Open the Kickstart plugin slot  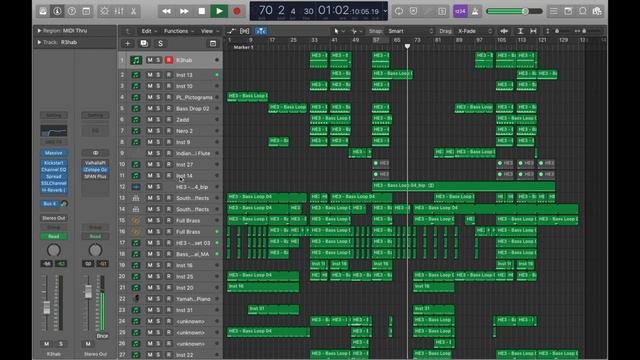point(53,162)
